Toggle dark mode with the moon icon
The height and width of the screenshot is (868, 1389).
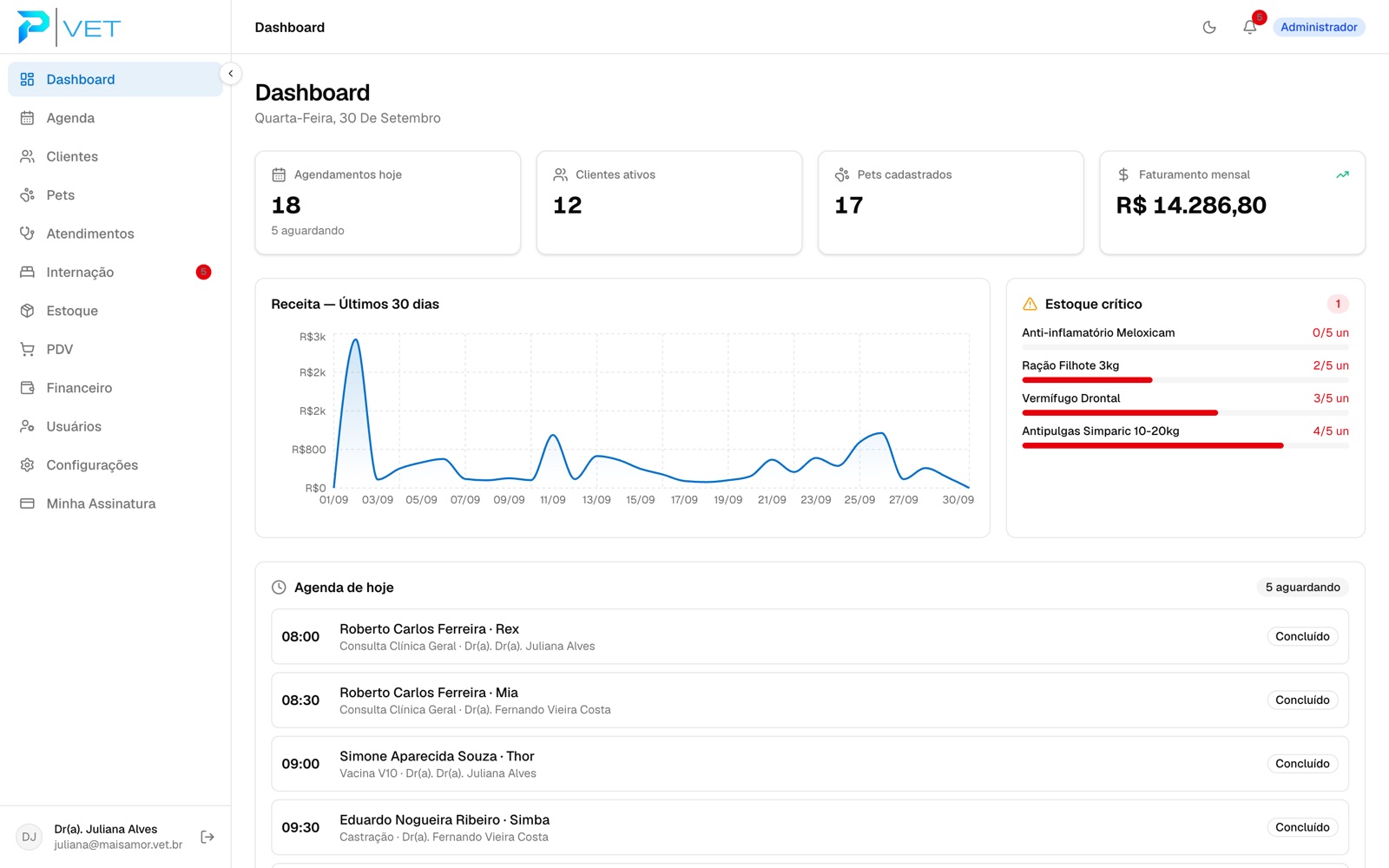pos(1208,27)
